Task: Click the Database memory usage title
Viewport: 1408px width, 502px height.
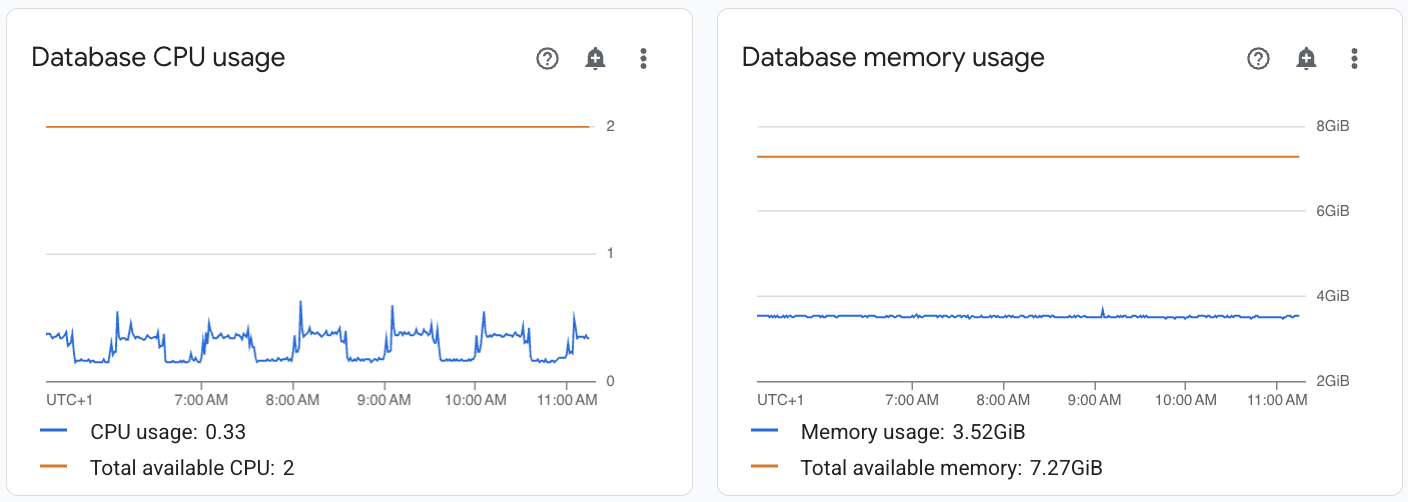Action: point(893,57)
